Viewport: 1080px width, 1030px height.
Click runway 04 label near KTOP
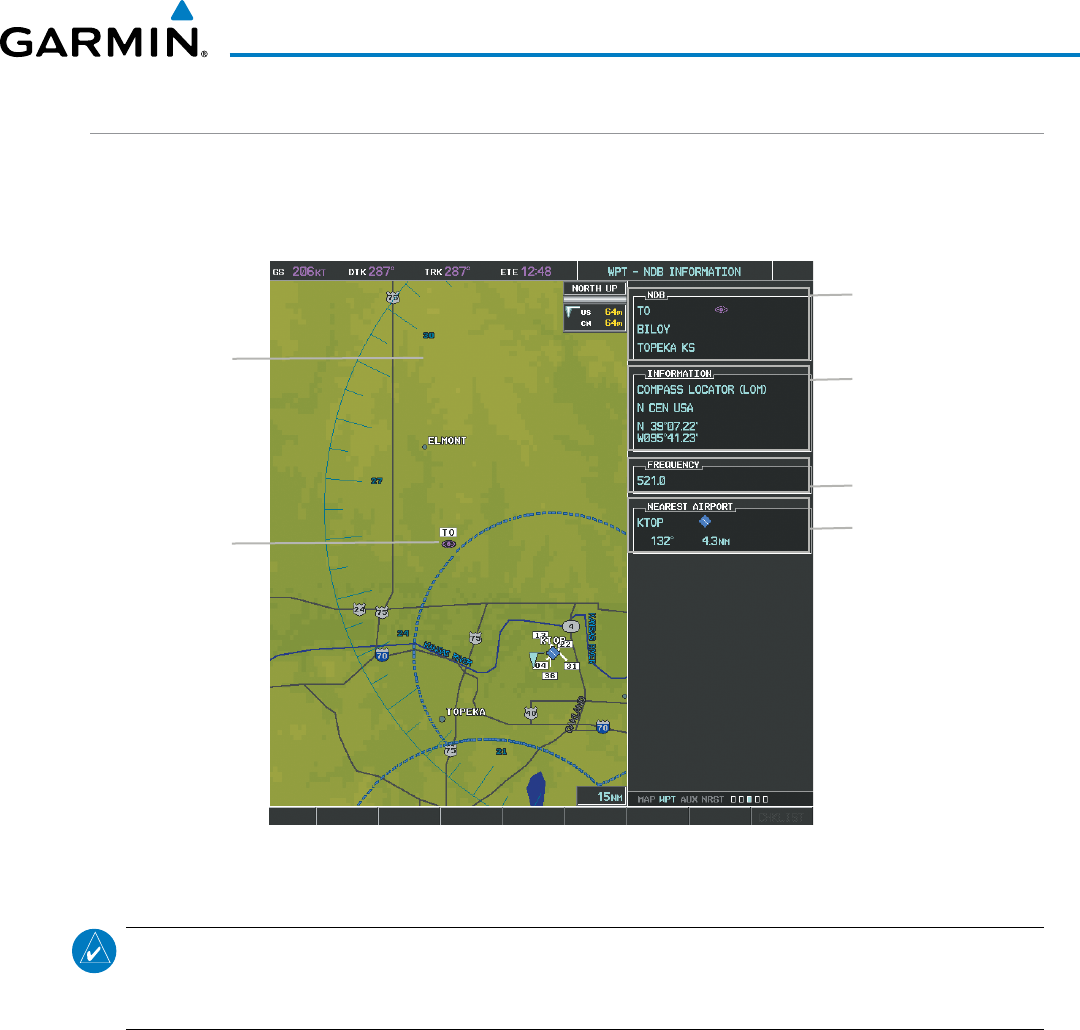[x=541, y=666]
